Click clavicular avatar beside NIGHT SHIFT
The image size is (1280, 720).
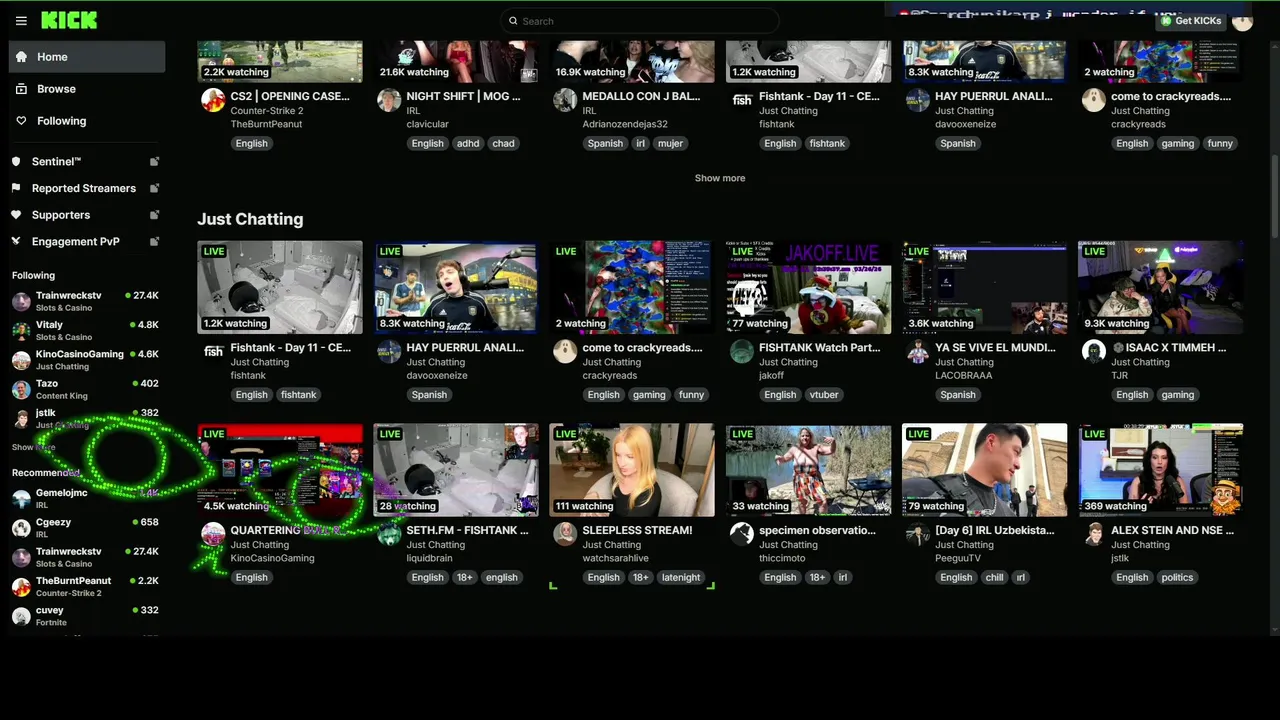[389, 100]
